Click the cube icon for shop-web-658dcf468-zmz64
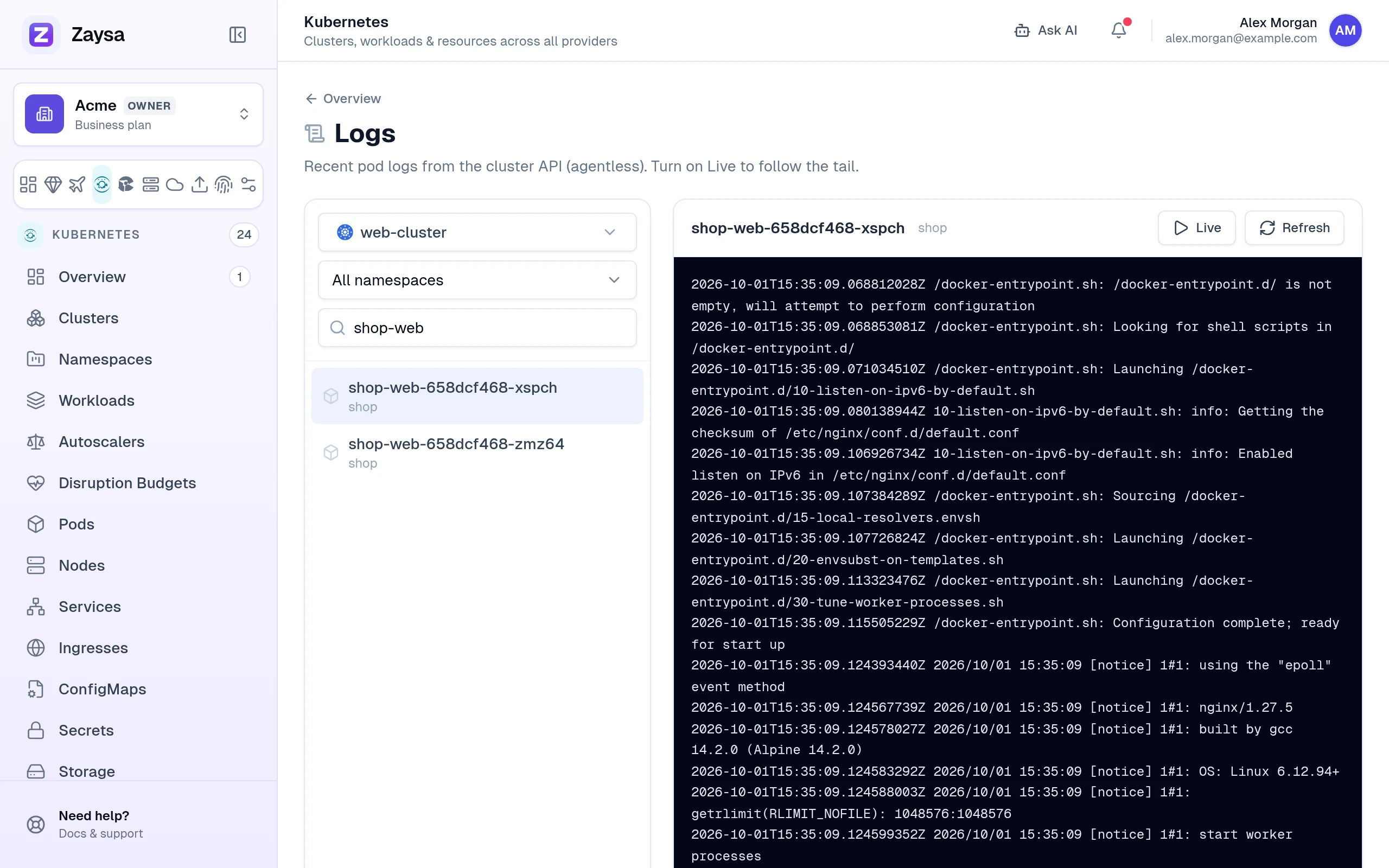 click(330, 452)
